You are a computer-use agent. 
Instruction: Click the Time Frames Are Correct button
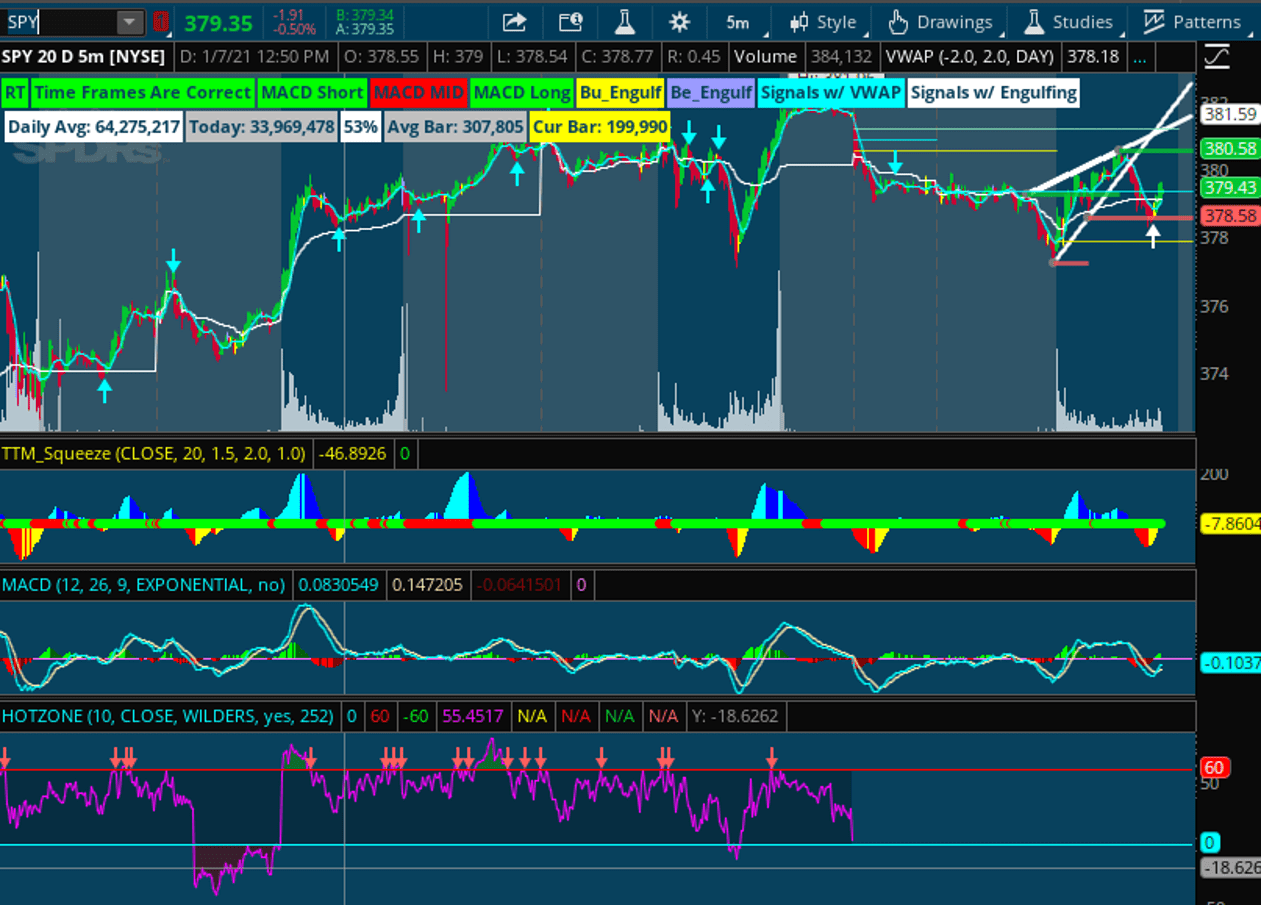click(x=144, y=92)
